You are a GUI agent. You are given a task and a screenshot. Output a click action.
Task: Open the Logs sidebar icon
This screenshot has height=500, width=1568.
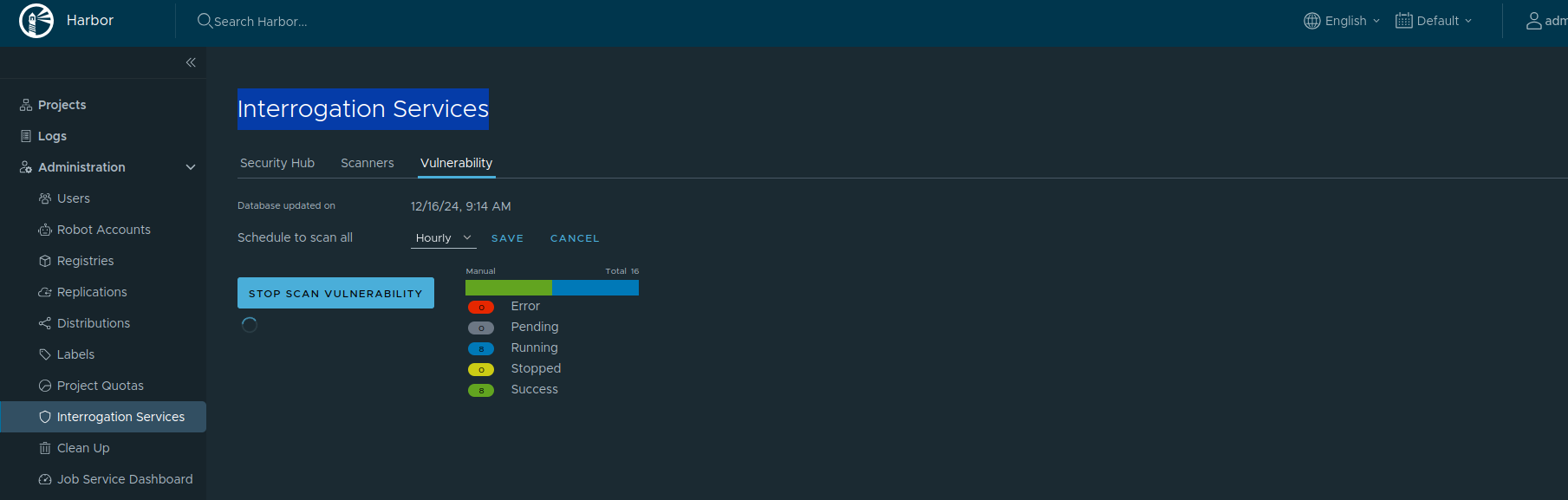point(26,136)
